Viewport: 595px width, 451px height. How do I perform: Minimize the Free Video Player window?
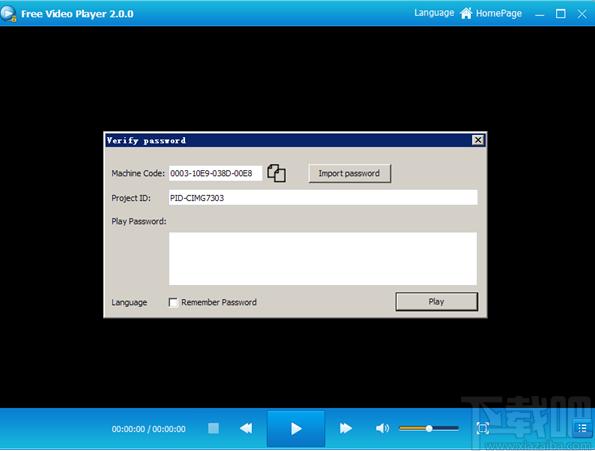pos(540,14)
